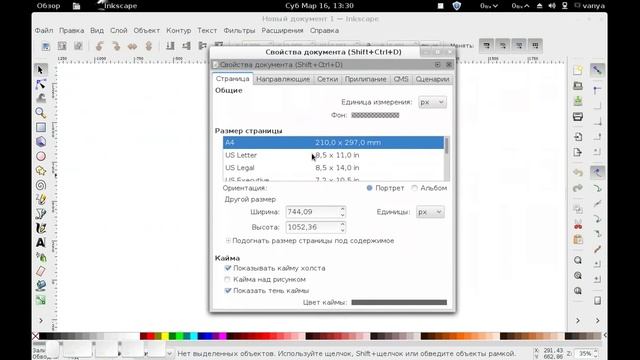Switch to Прилипание tab

365,79
